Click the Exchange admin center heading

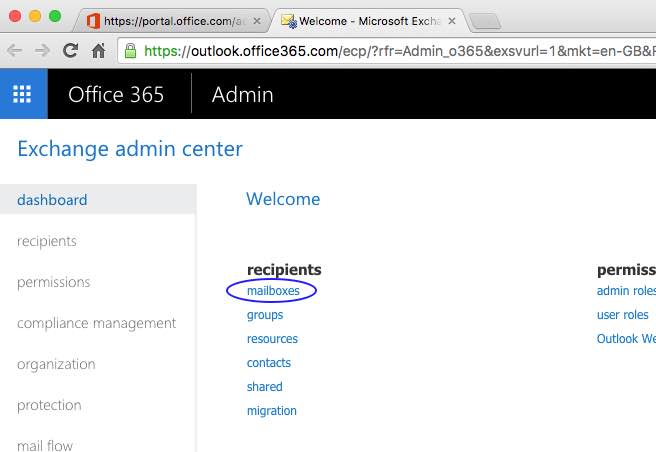130,149
